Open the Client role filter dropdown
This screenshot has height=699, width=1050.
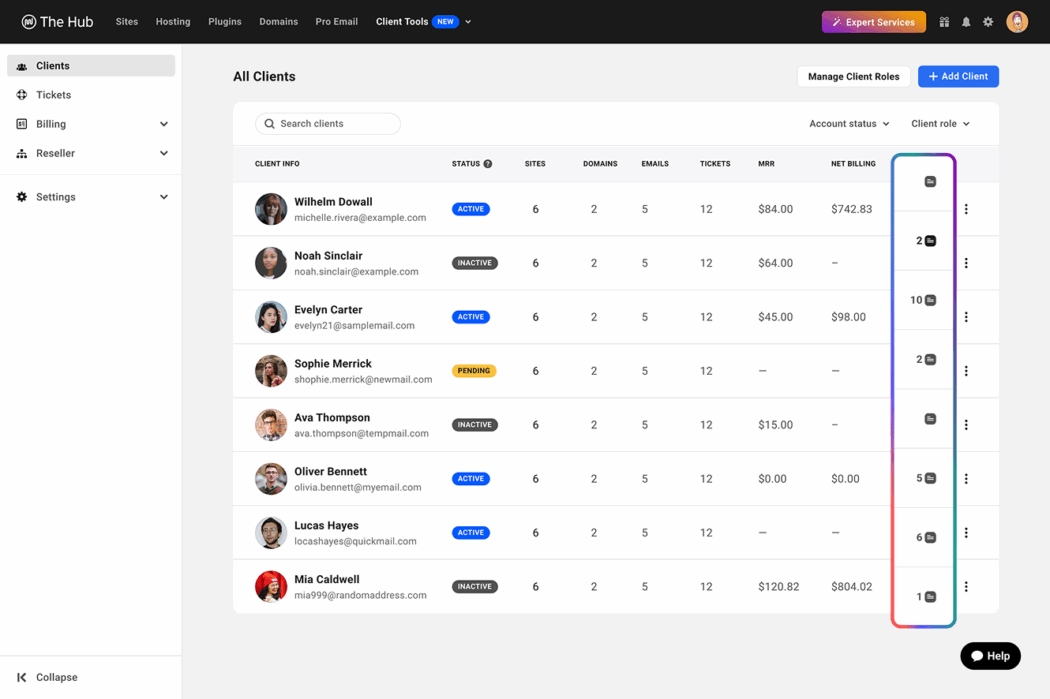pyautogui.click(x=939, y=123)
